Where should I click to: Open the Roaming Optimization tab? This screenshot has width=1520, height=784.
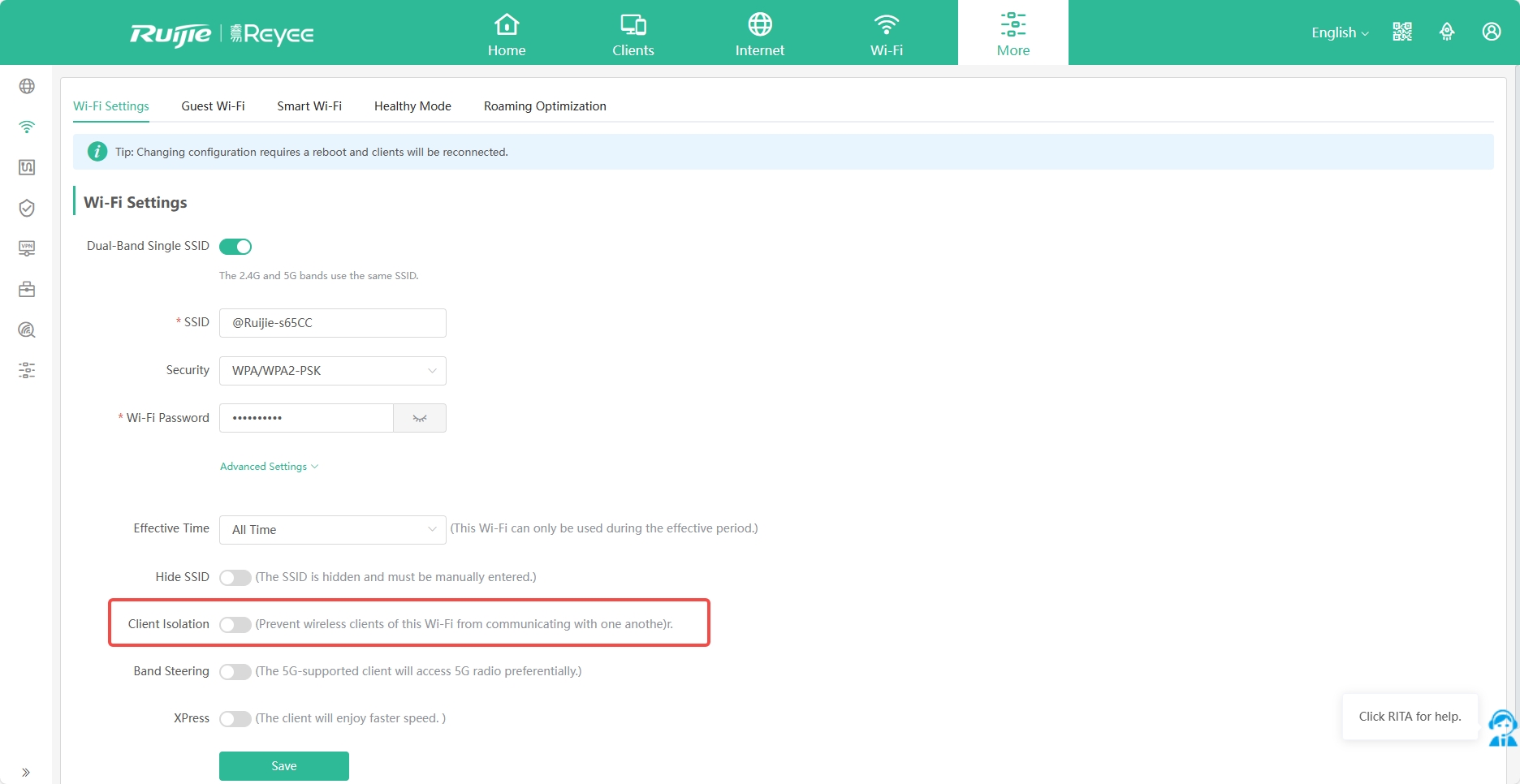545,106
